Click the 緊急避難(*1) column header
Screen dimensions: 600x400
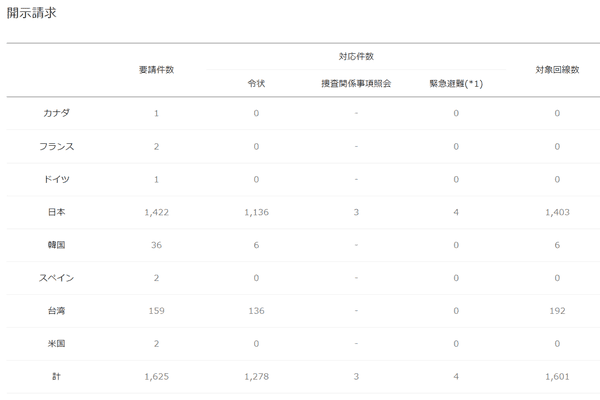point(456,83)
